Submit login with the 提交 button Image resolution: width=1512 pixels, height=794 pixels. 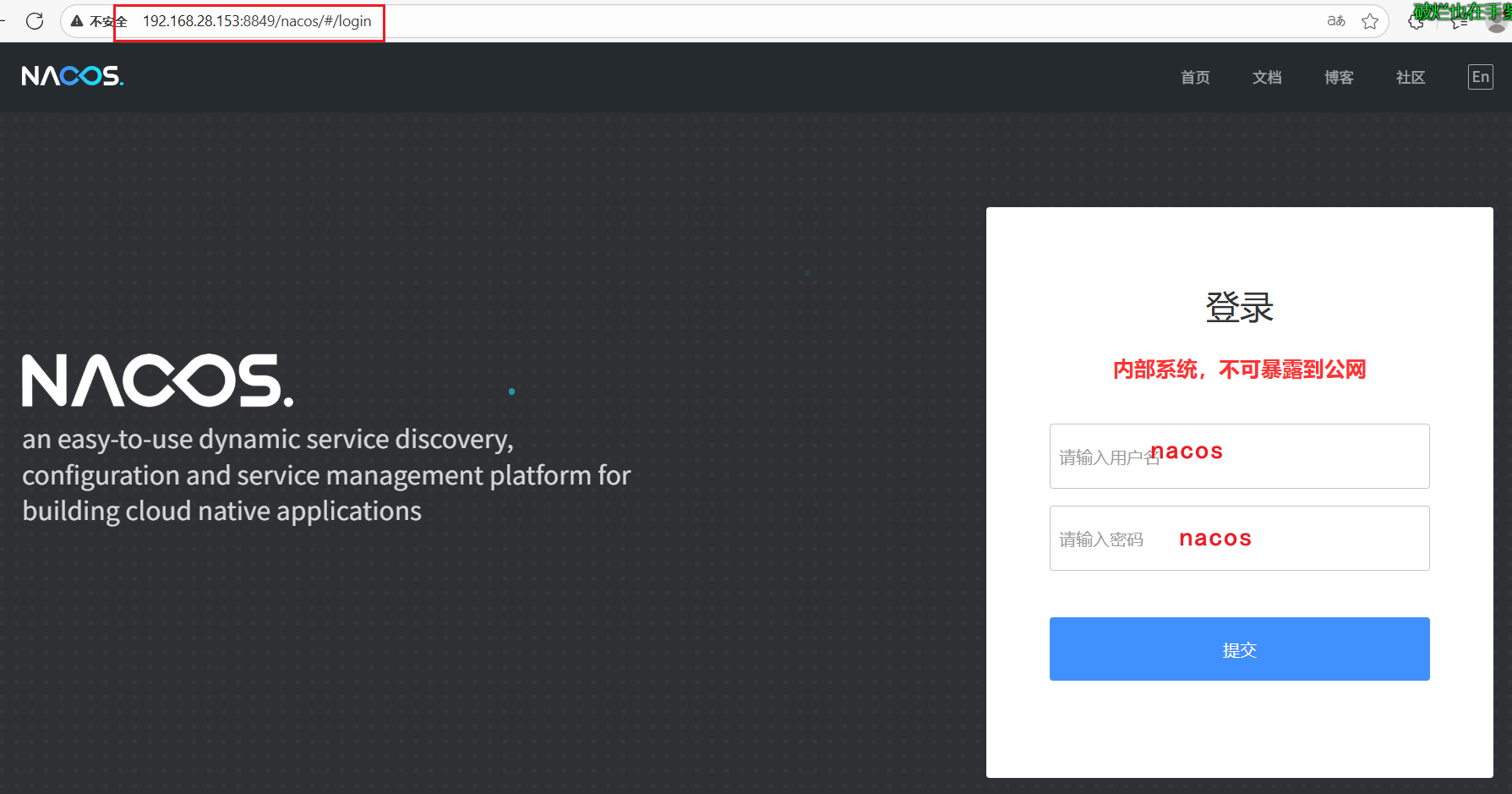(x=1239, y=649)
